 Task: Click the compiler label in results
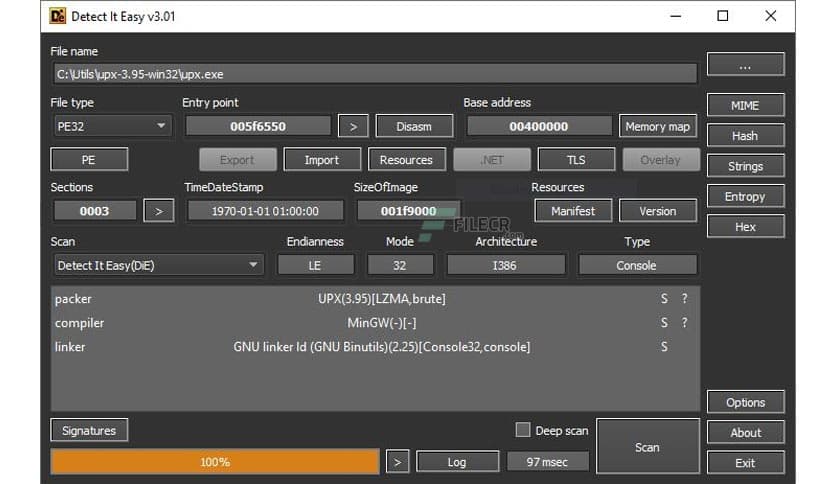point(79,322)
